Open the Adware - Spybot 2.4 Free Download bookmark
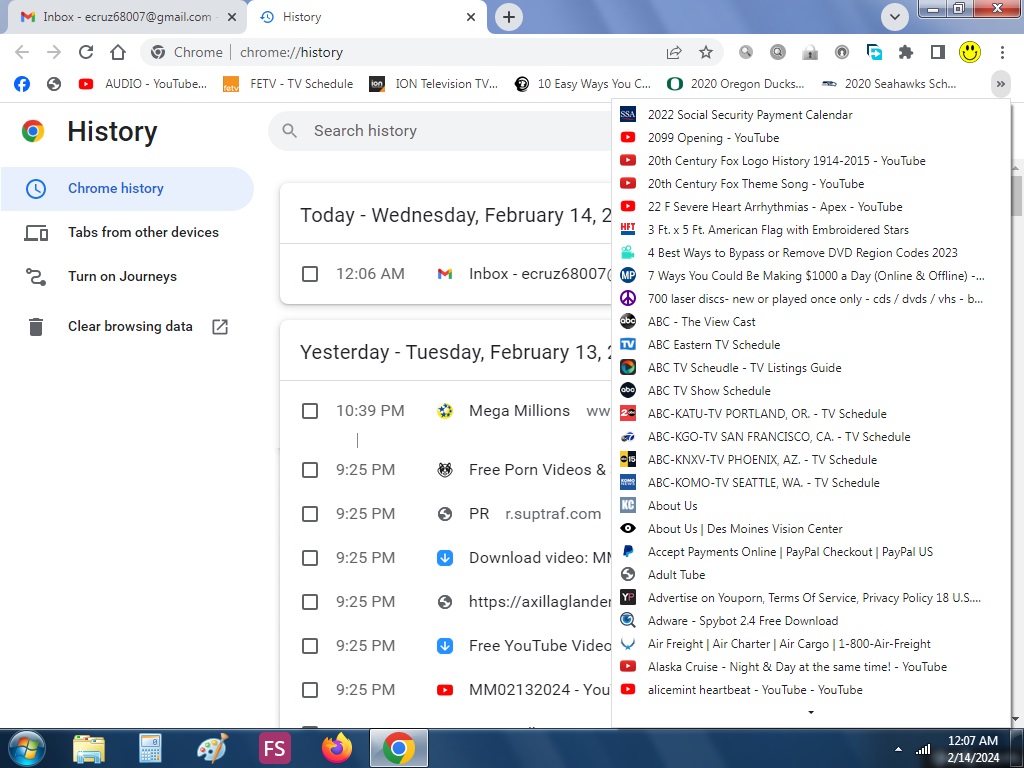The height and width of the screenshot is (768, 1024). click(x=810, y=621)
